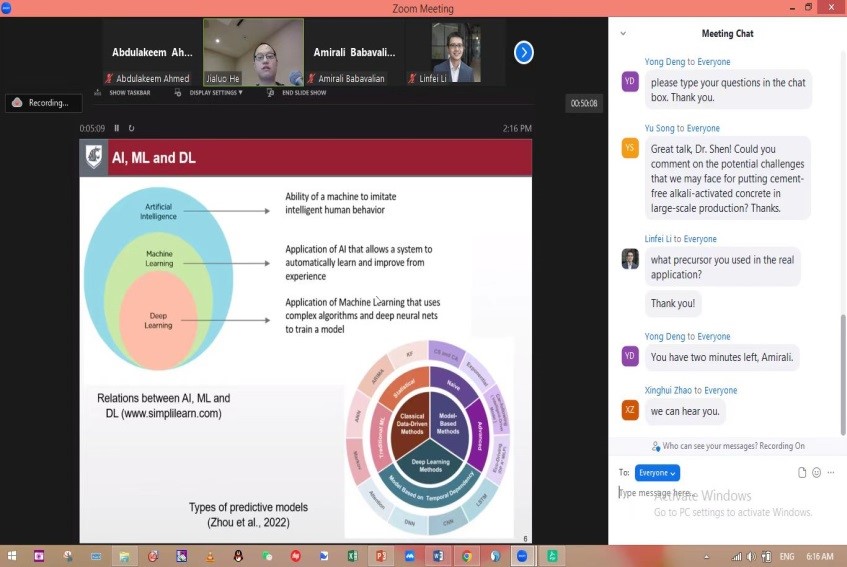
Task: Show the next participants with the arrow
Action: click(x=523, y=52)
